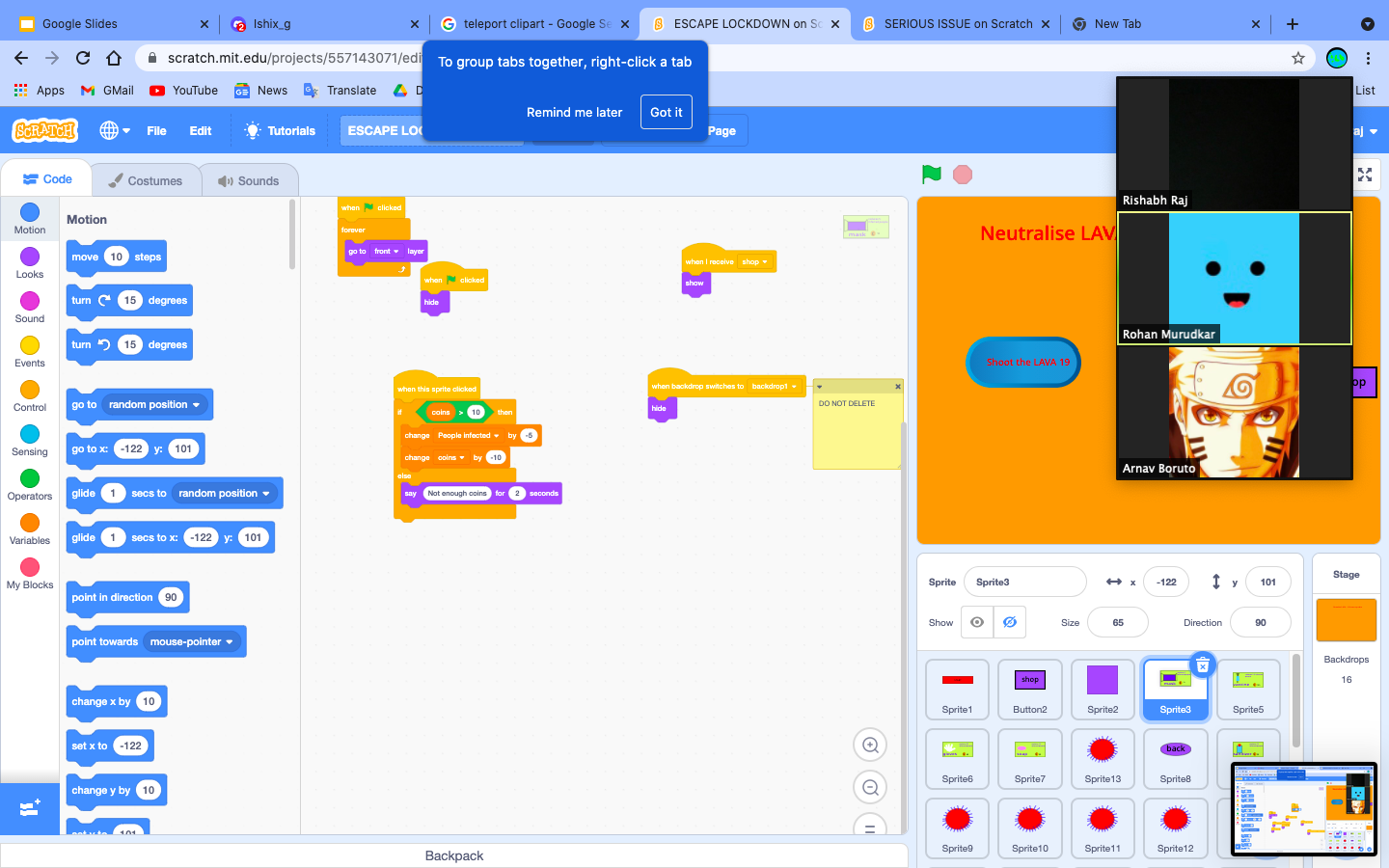The width and height of the screenshot is (1389, 868).
Task: Click Remind me later in tip
Action: point(574,112)
